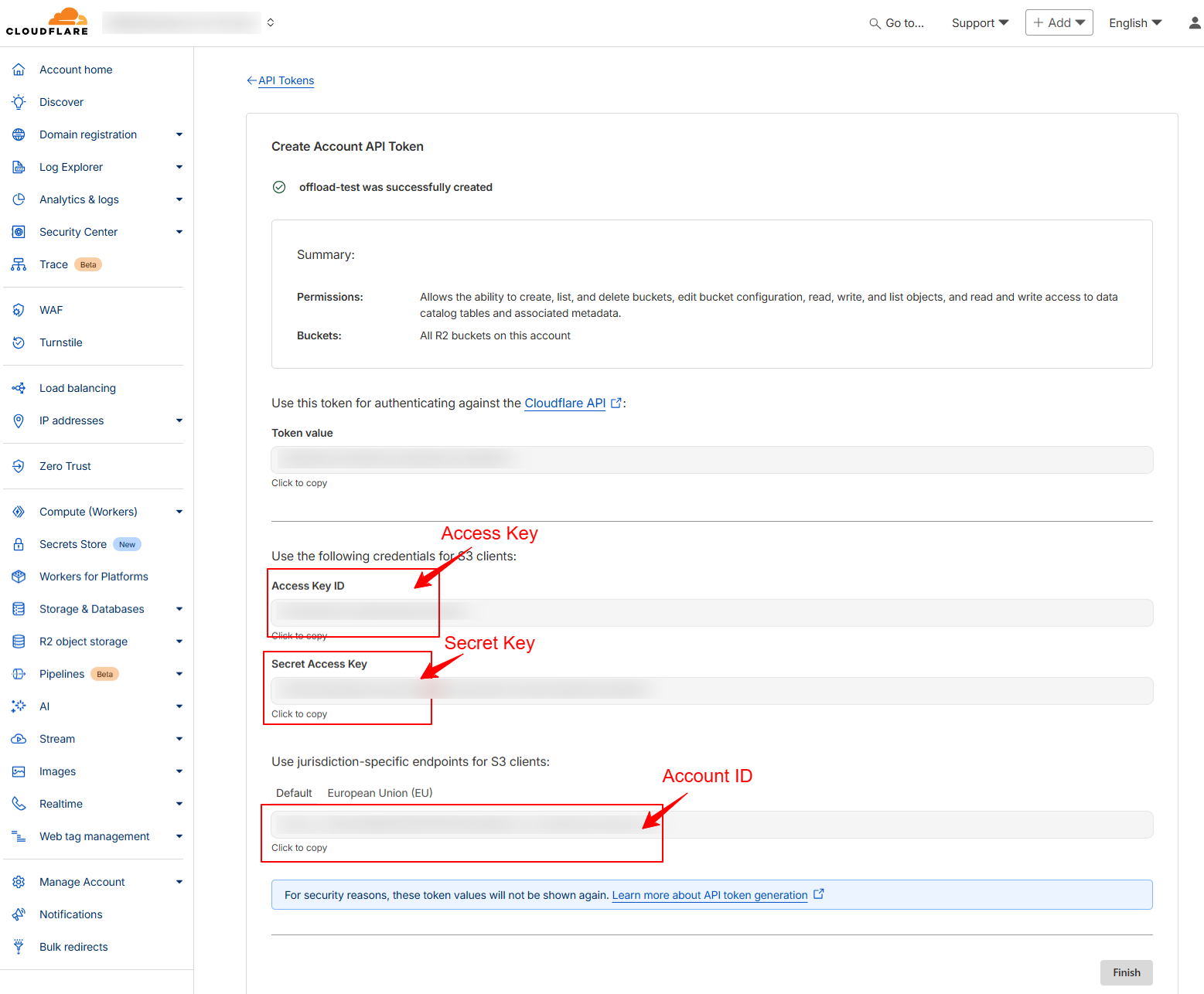Select the Default endpoint tab
The width and height of the screenshot is (1204, 994).
(294, 793)
